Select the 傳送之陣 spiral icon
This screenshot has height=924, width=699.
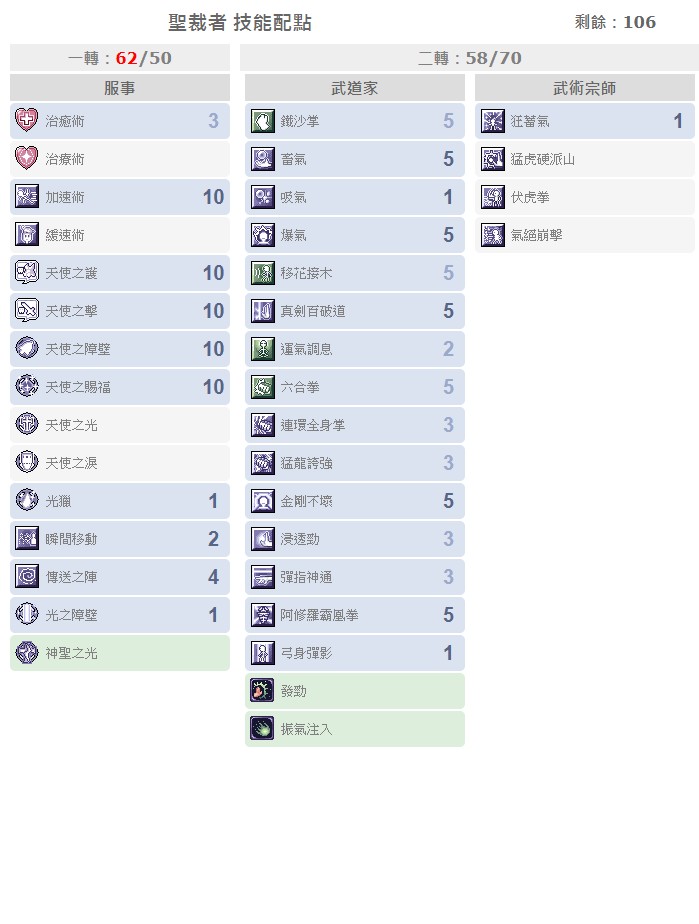27,577
